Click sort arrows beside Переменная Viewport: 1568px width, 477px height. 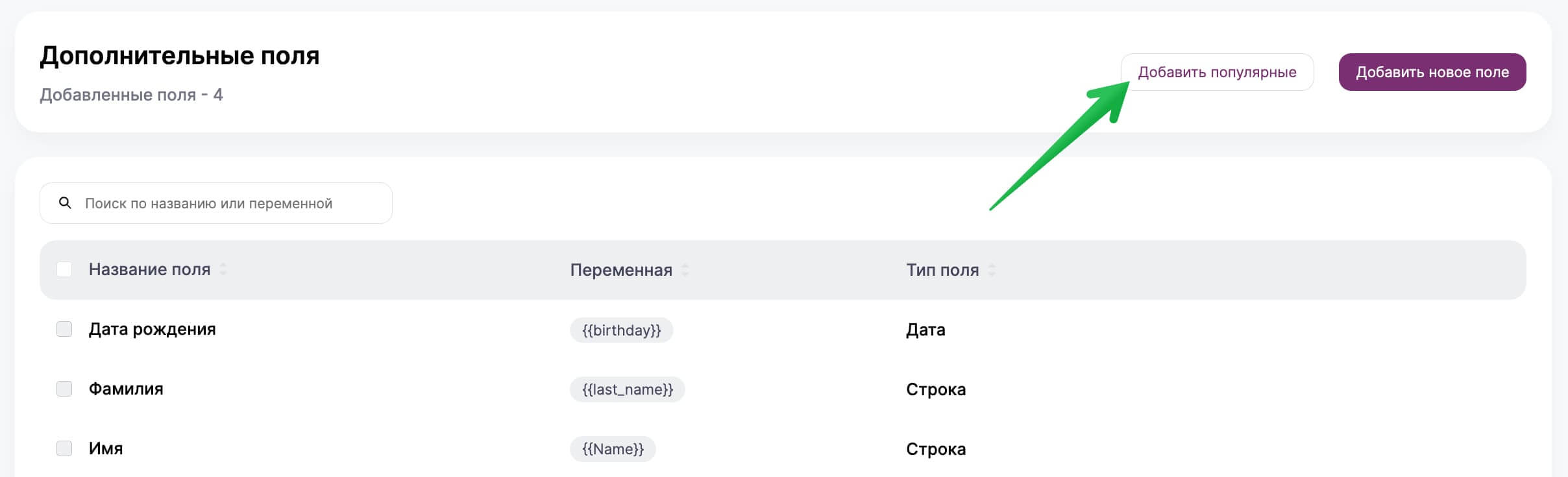(685, 270)
